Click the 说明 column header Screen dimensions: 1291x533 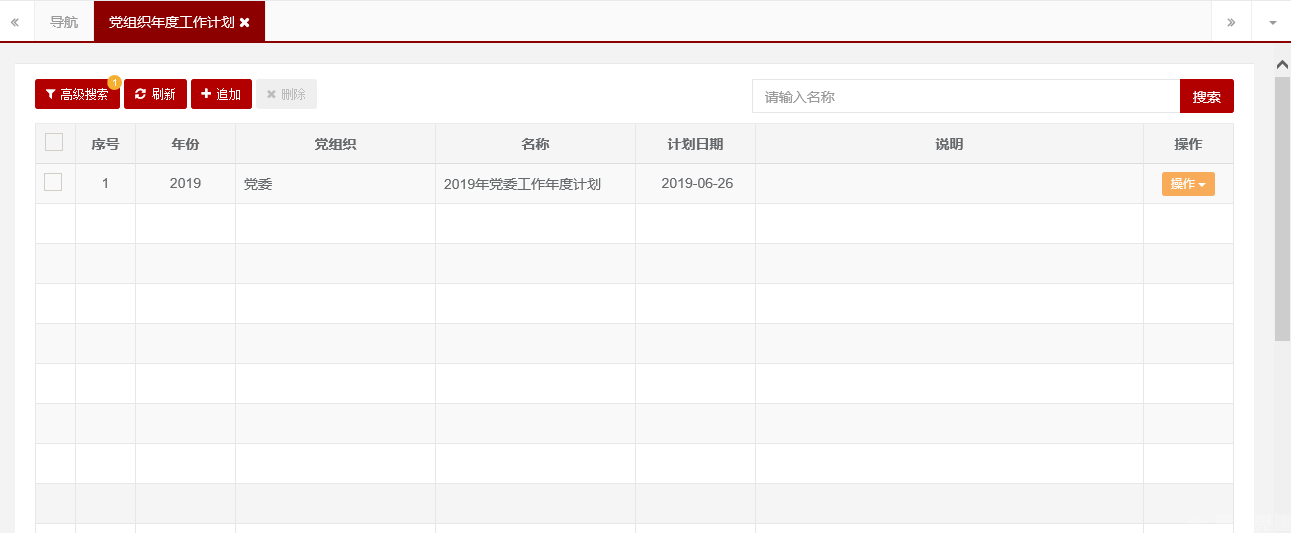949,144
